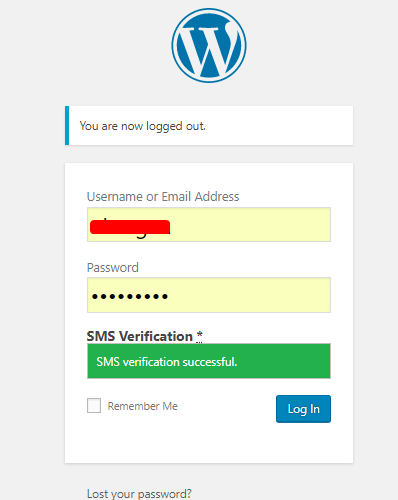Open the Lost your password? link
The image size is (398, 500).
pyautogui.click(x=139, y=493)
